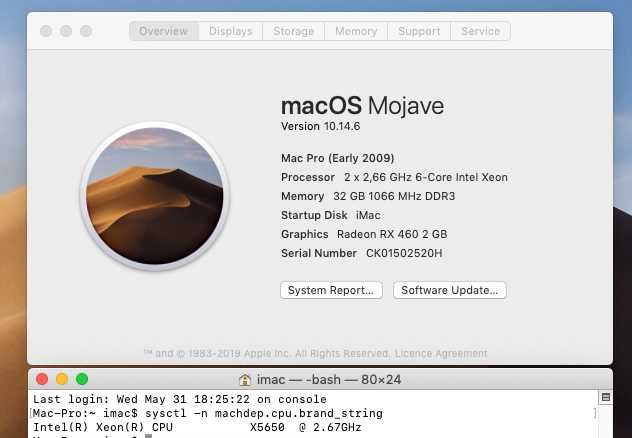The height and width of the screenshot is (438, 632).
Task: Zoom the Terminal window with green button
Action: click(x=82, y=379)
